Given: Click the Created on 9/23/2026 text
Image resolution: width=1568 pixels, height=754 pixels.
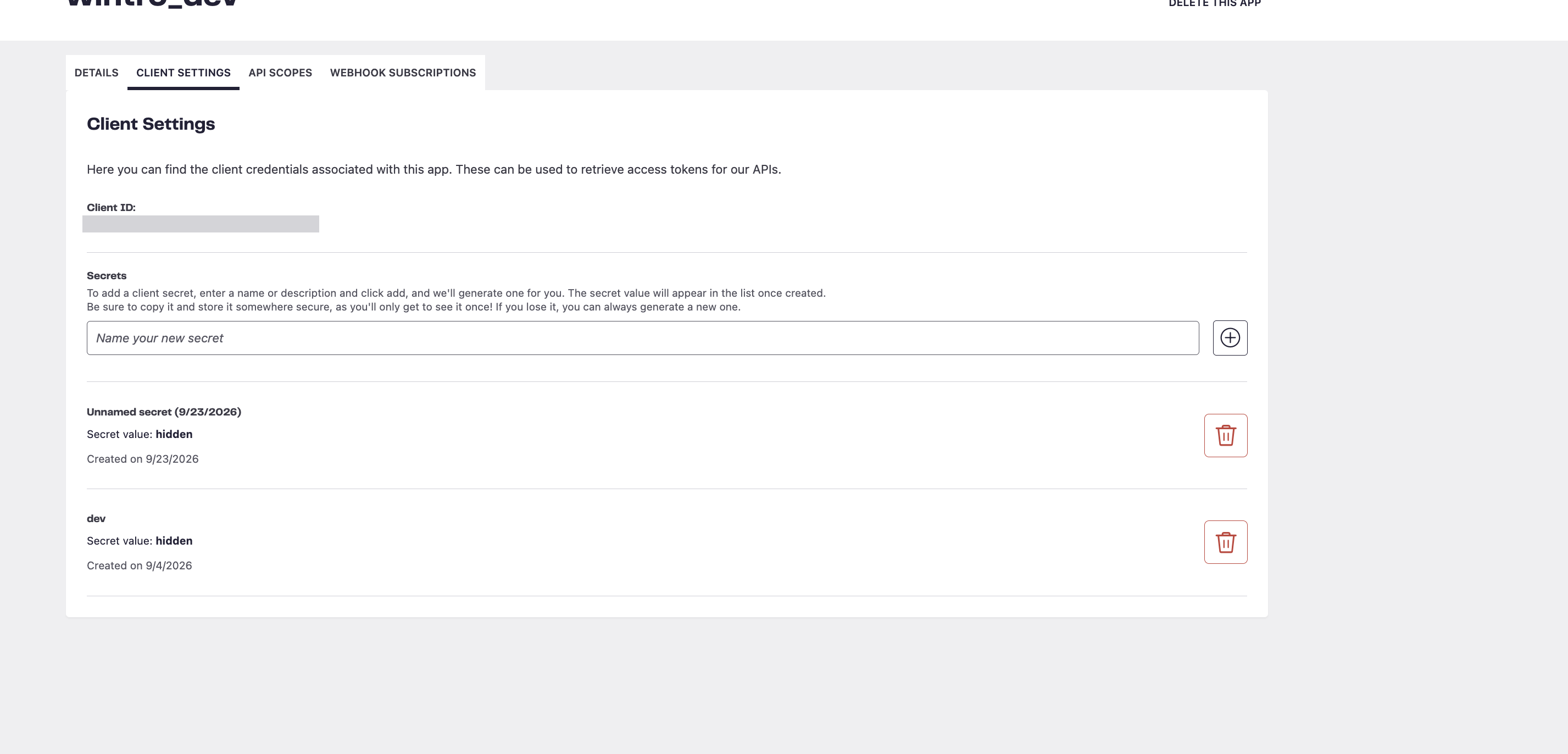Looking at the screenshot, I should (142, 459).
